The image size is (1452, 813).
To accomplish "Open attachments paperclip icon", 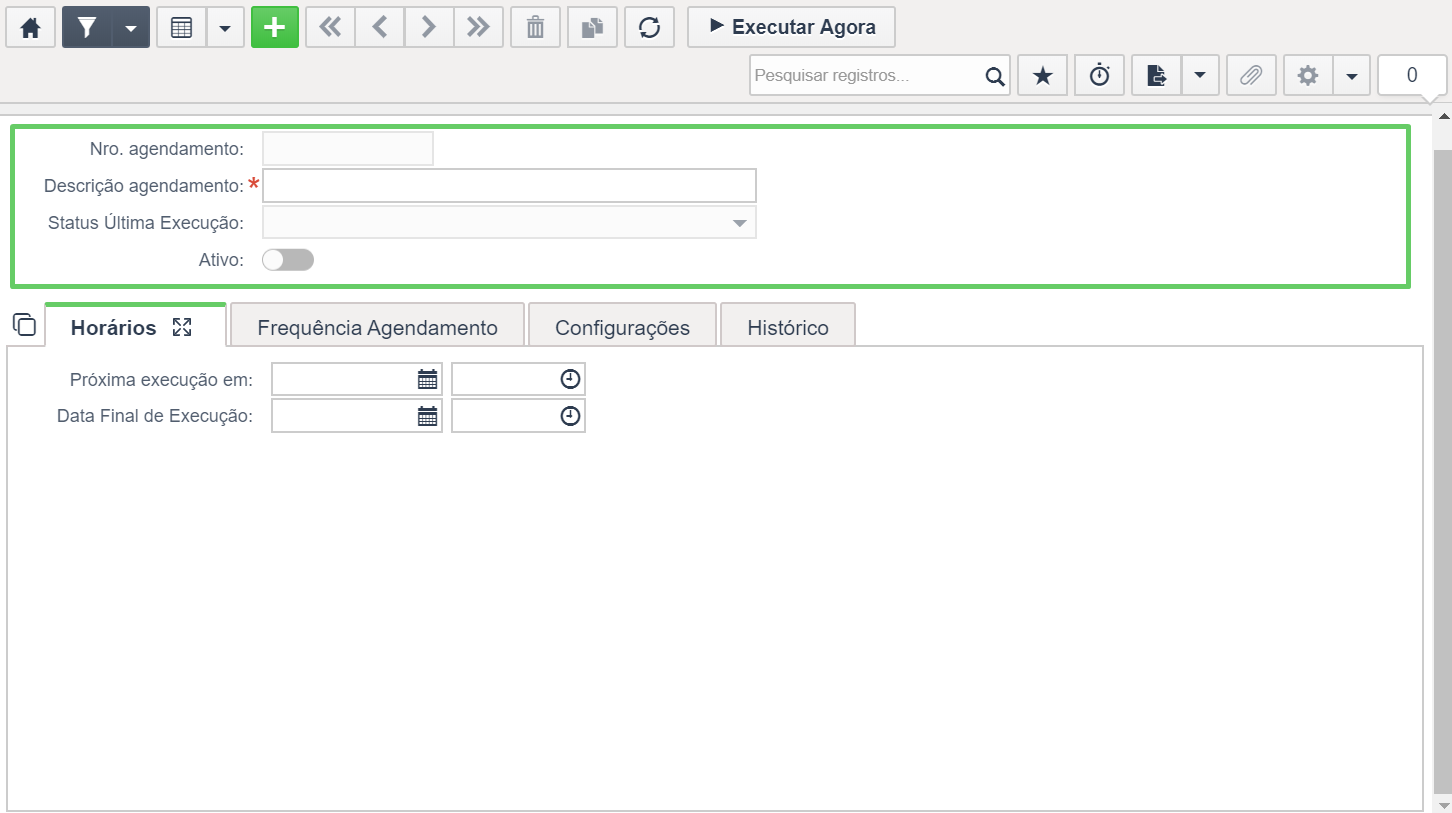I will pyautogui.click(x=1251, y=76).
